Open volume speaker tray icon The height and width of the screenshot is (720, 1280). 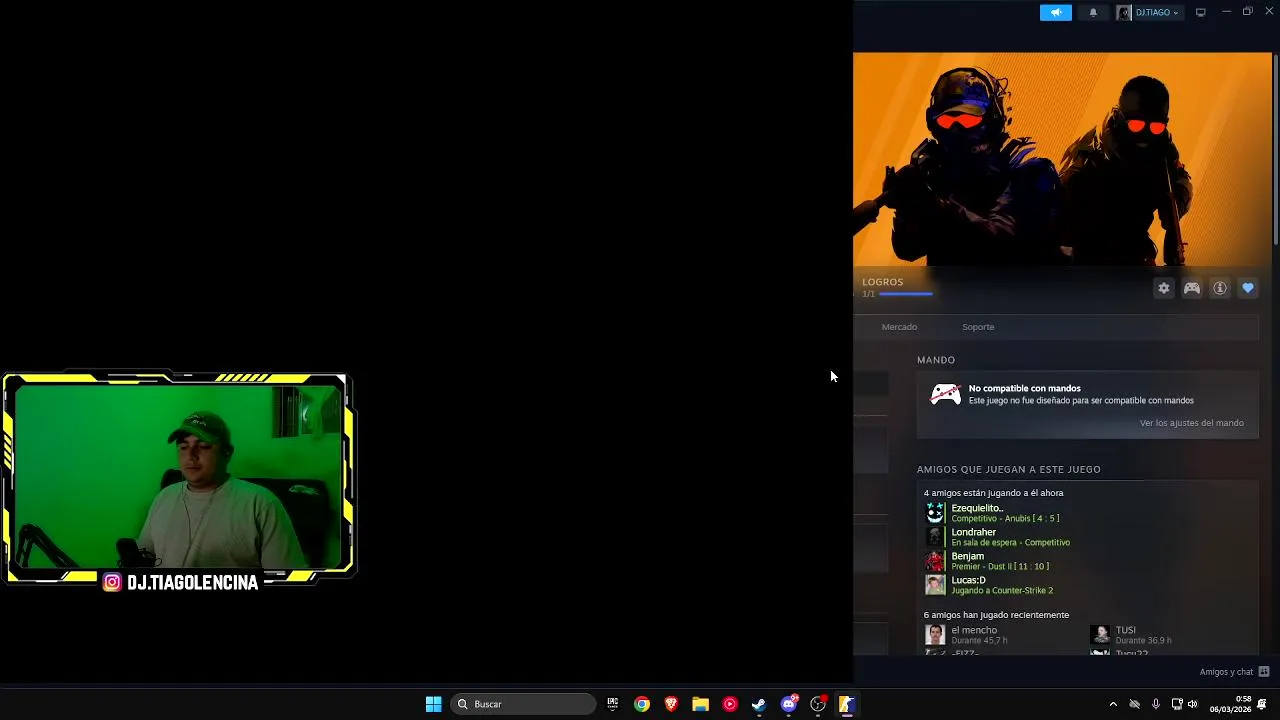(x=1192, y=704)
